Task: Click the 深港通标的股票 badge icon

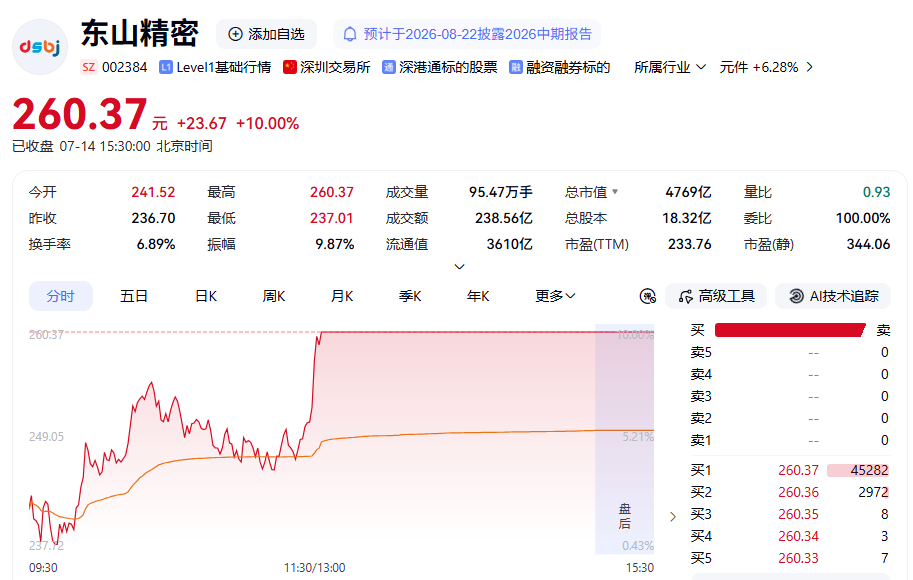Action: point(388,68)
